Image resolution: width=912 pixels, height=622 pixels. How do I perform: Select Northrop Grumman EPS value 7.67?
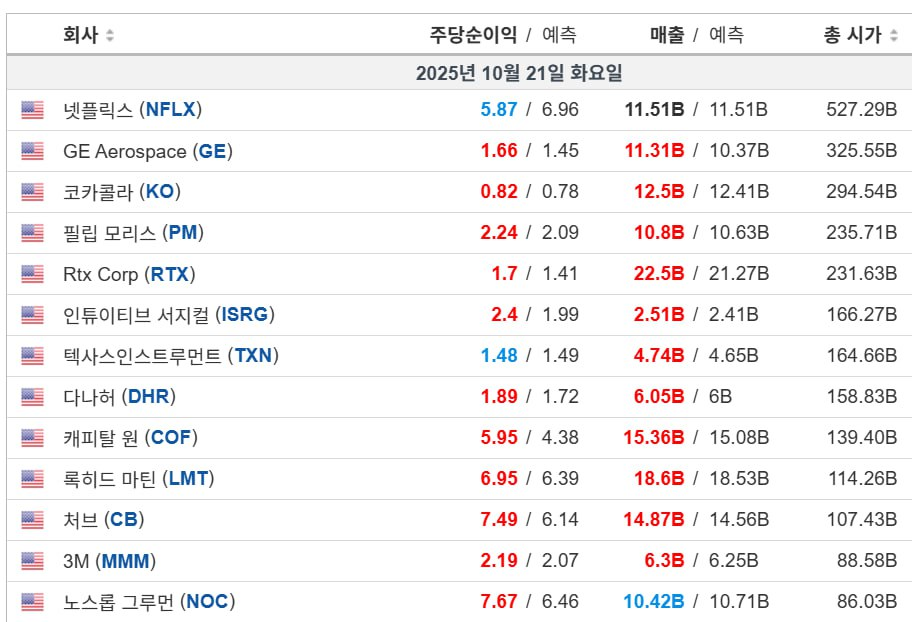tap(498, 602)
